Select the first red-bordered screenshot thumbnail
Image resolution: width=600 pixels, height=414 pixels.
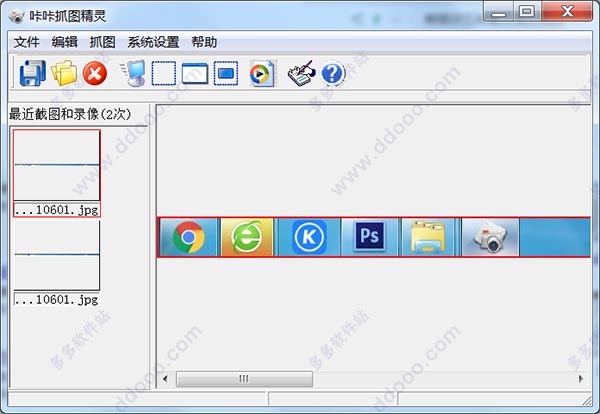tap(57, 173)
